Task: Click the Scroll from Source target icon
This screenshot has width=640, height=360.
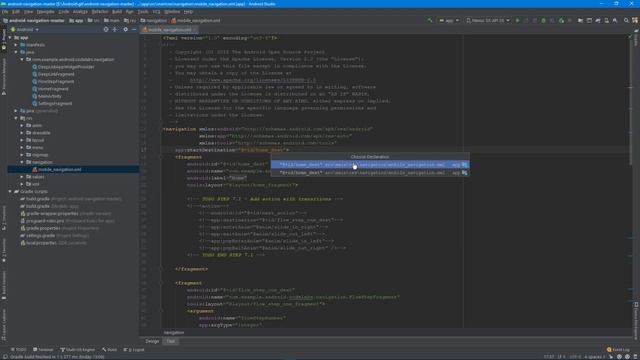Action: click(x=106, y=29)
